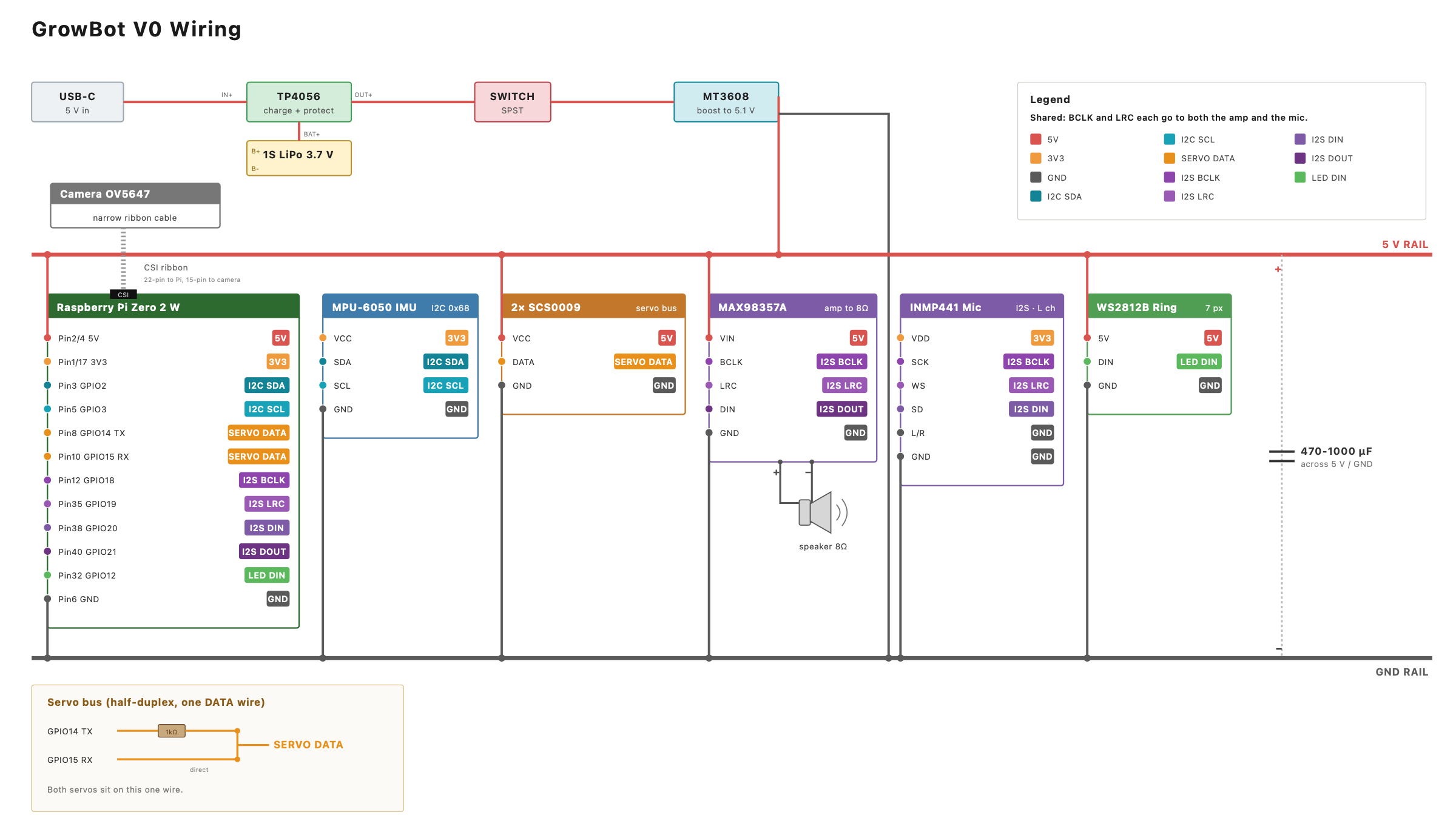Click the I2S BCLK legend swatch
This screenshot has width=1456, height=832.
[1170, 178]
